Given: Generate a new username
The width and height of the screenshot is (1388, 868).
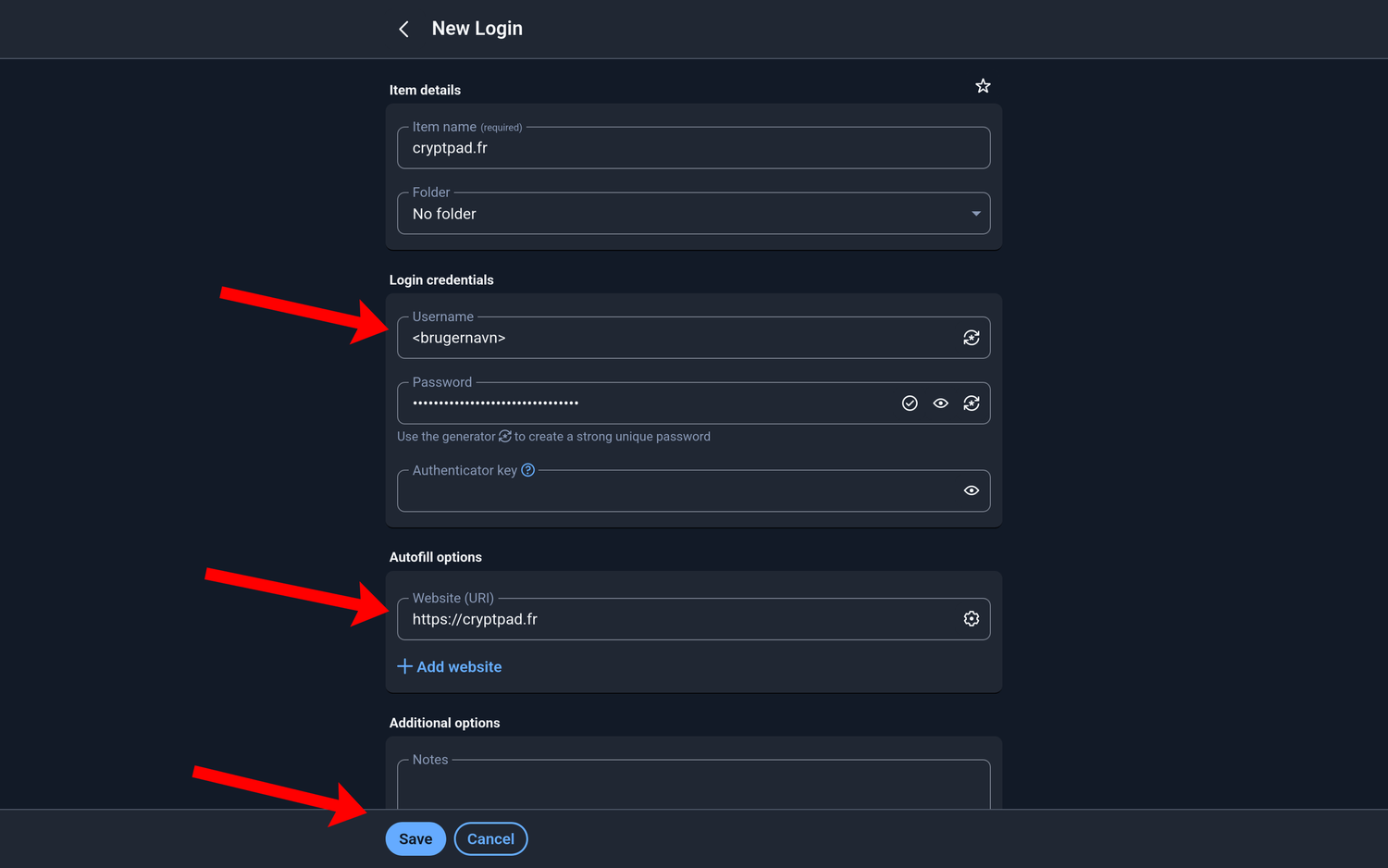Looking at the screenshot, I should (x=971, y=338).
